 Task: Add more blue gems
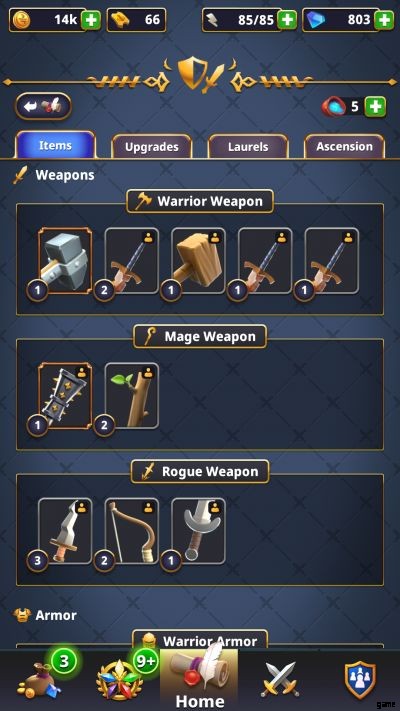[384, 20]
